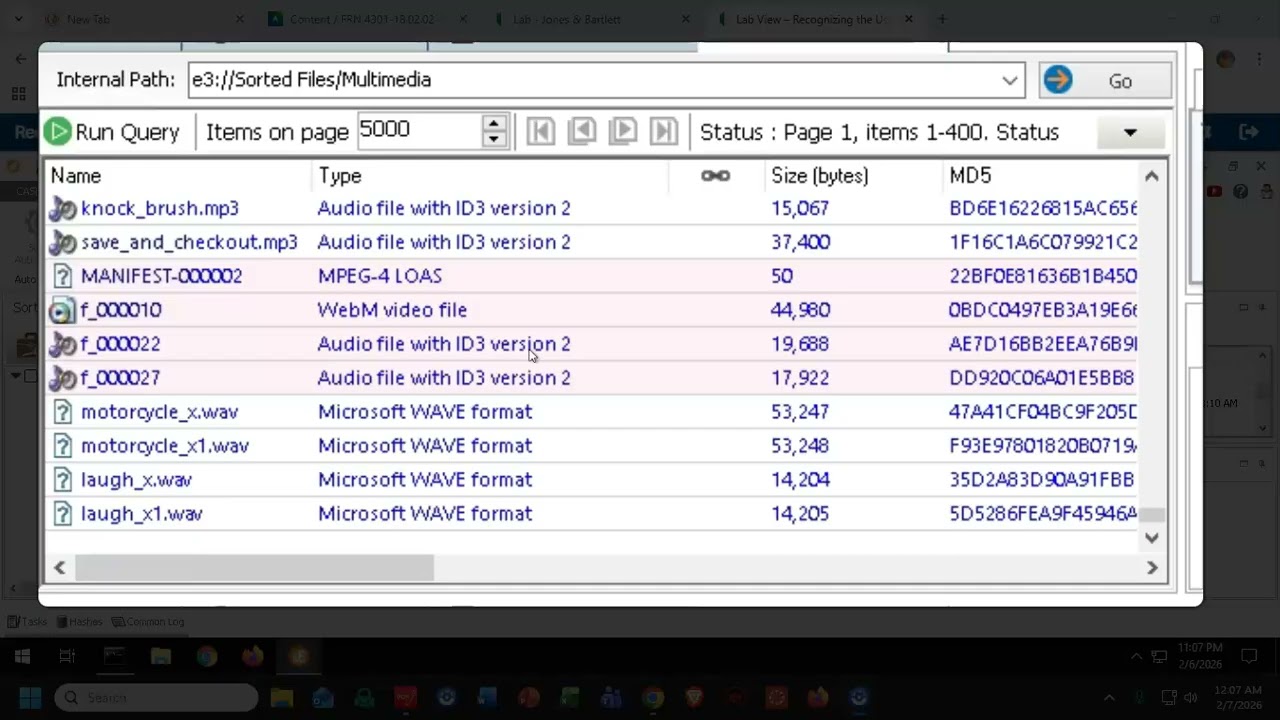Click the question-mark icon beside laugh_x1.wav
This screenshot has width=1280, height=720.
coord(62,514)
